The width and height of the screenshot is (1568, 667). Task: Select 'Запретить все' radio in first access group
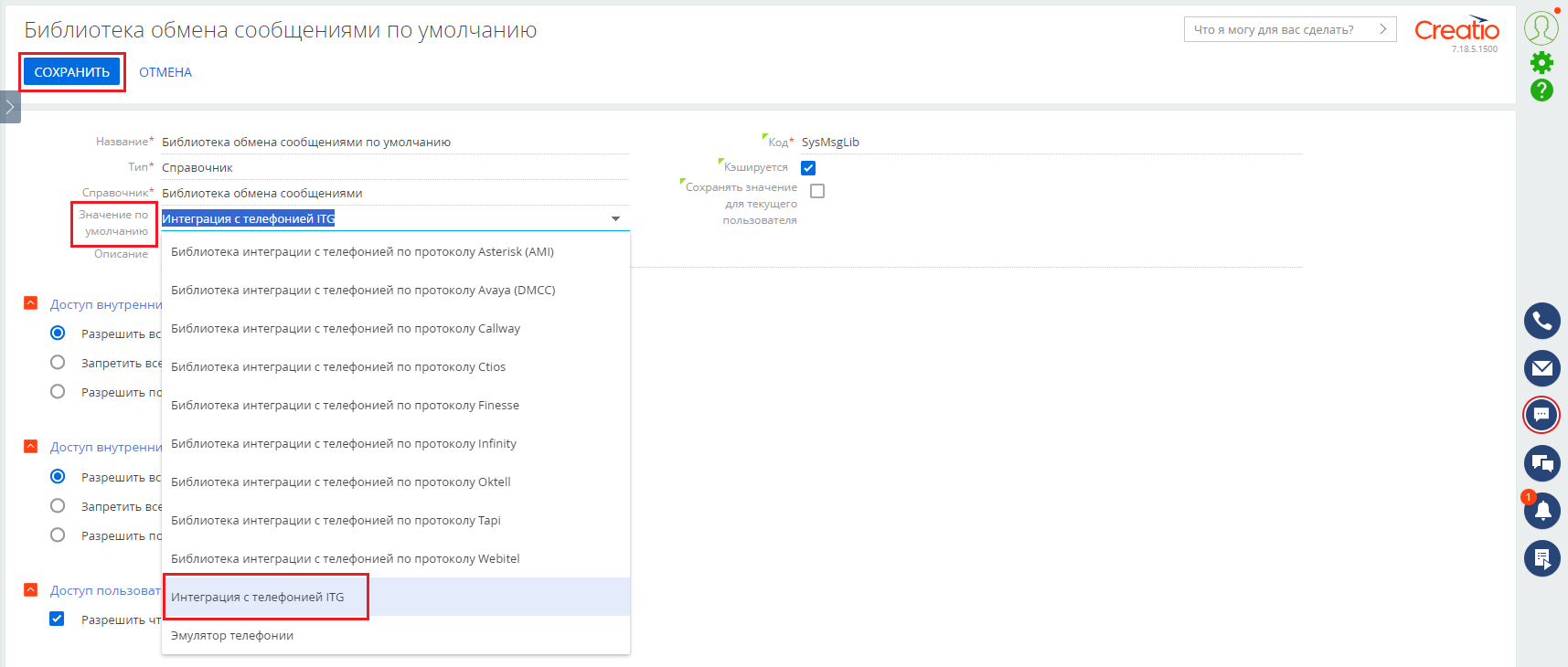(x=58, y=363)
